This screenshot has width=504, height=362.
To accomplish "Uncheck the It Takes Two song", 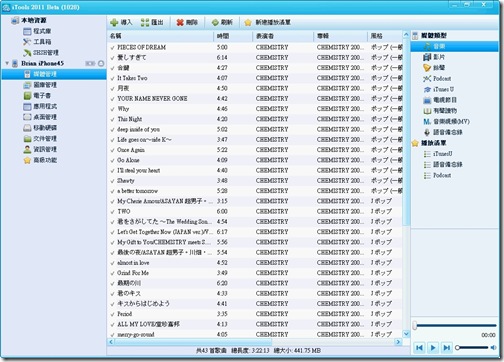I will pos(112,78).
